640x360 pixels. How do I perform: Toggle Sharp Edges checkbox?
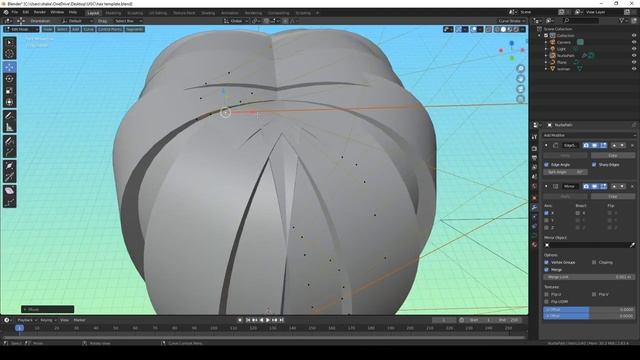click(x=594, y=164)
